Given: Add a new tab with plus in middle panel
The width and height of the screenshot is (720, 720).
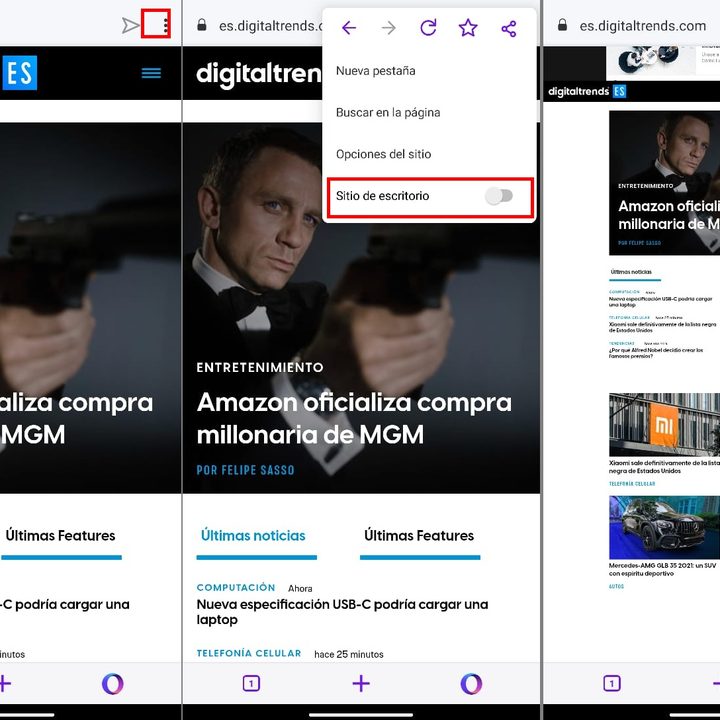Looking at the screenshot, I should (361, 683).
